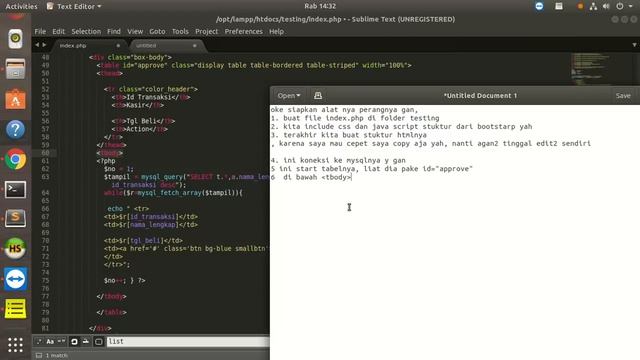Open the Edit menu
The image size is (640, 360).
58,31
